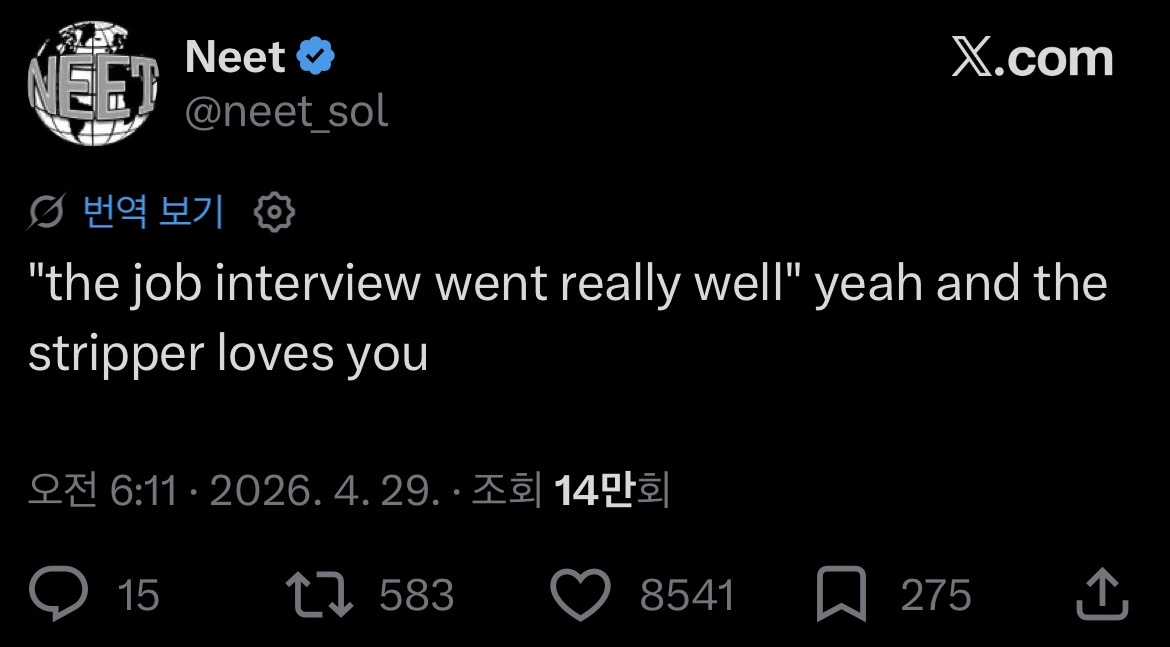The width and height of the screenshot is (1170, 647).
Task: Open translation settings gear icon
Action: 274,212
